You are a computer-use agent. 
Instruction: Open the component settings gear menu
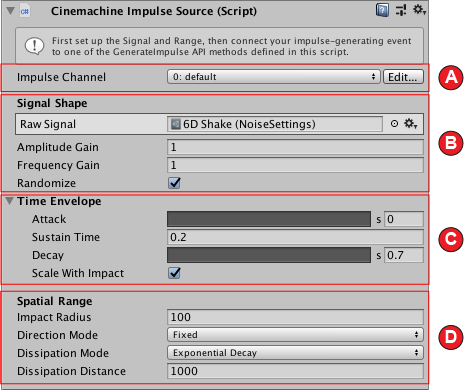point(419,10)
